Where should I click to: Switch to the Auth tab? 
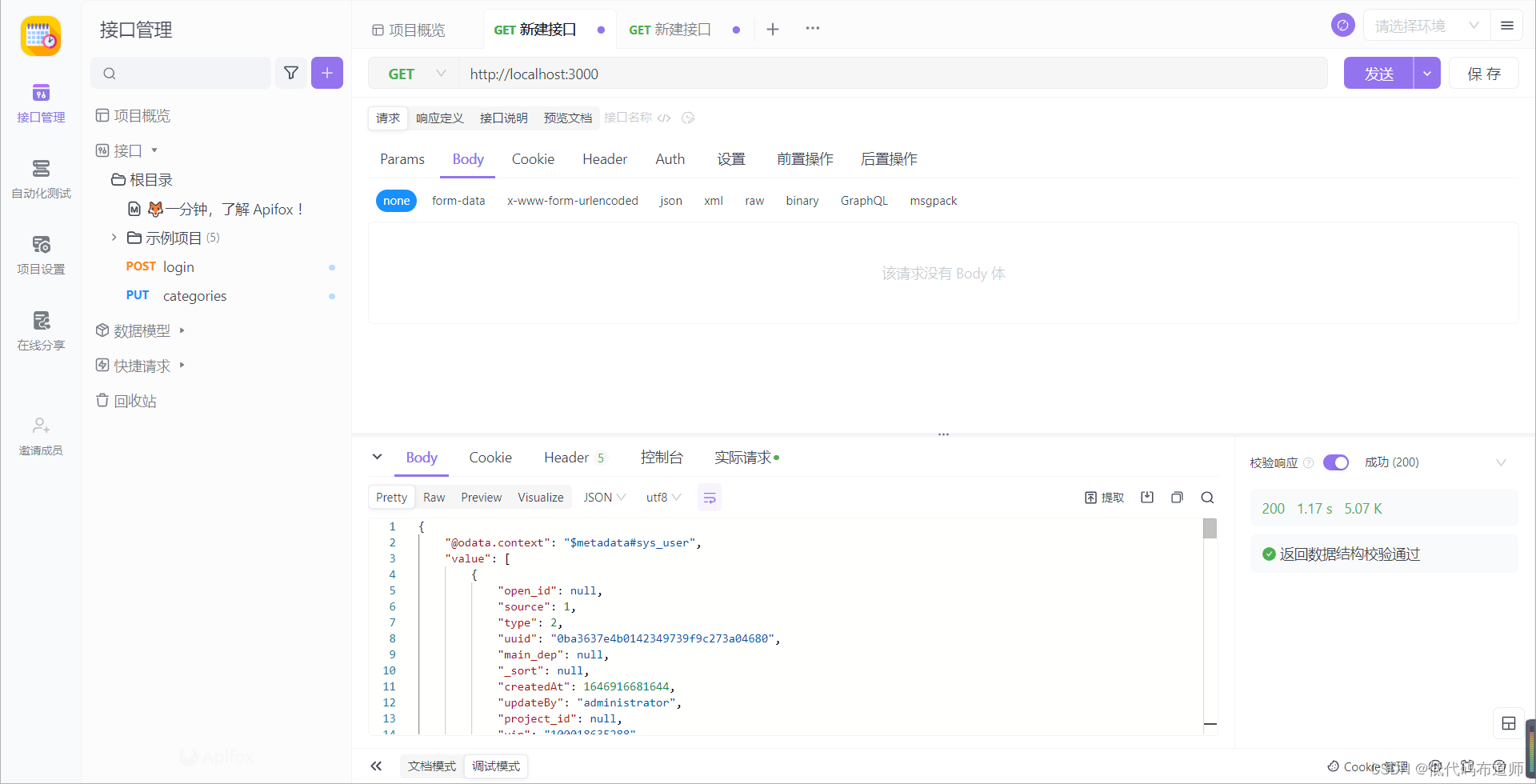[670, 159]
